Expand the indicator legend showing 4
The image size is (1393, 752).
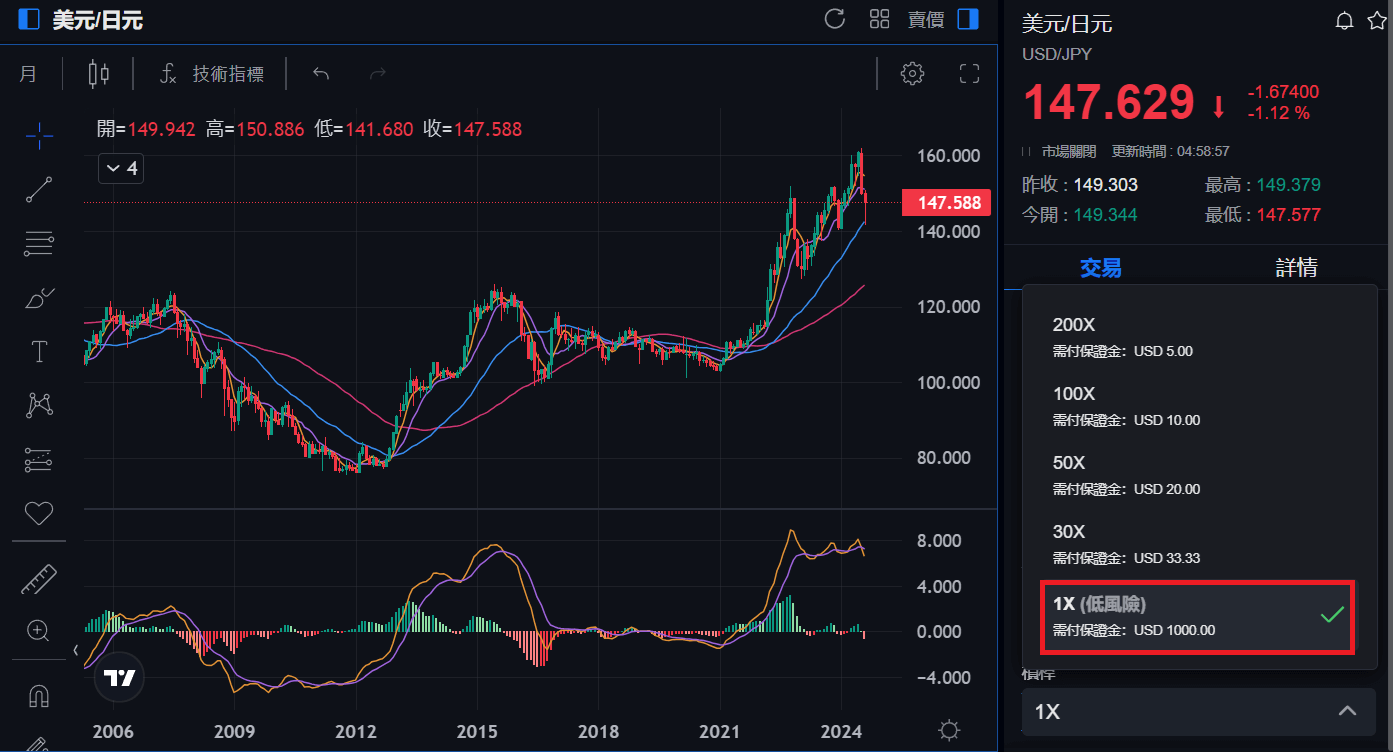click(x=120, y=168)
